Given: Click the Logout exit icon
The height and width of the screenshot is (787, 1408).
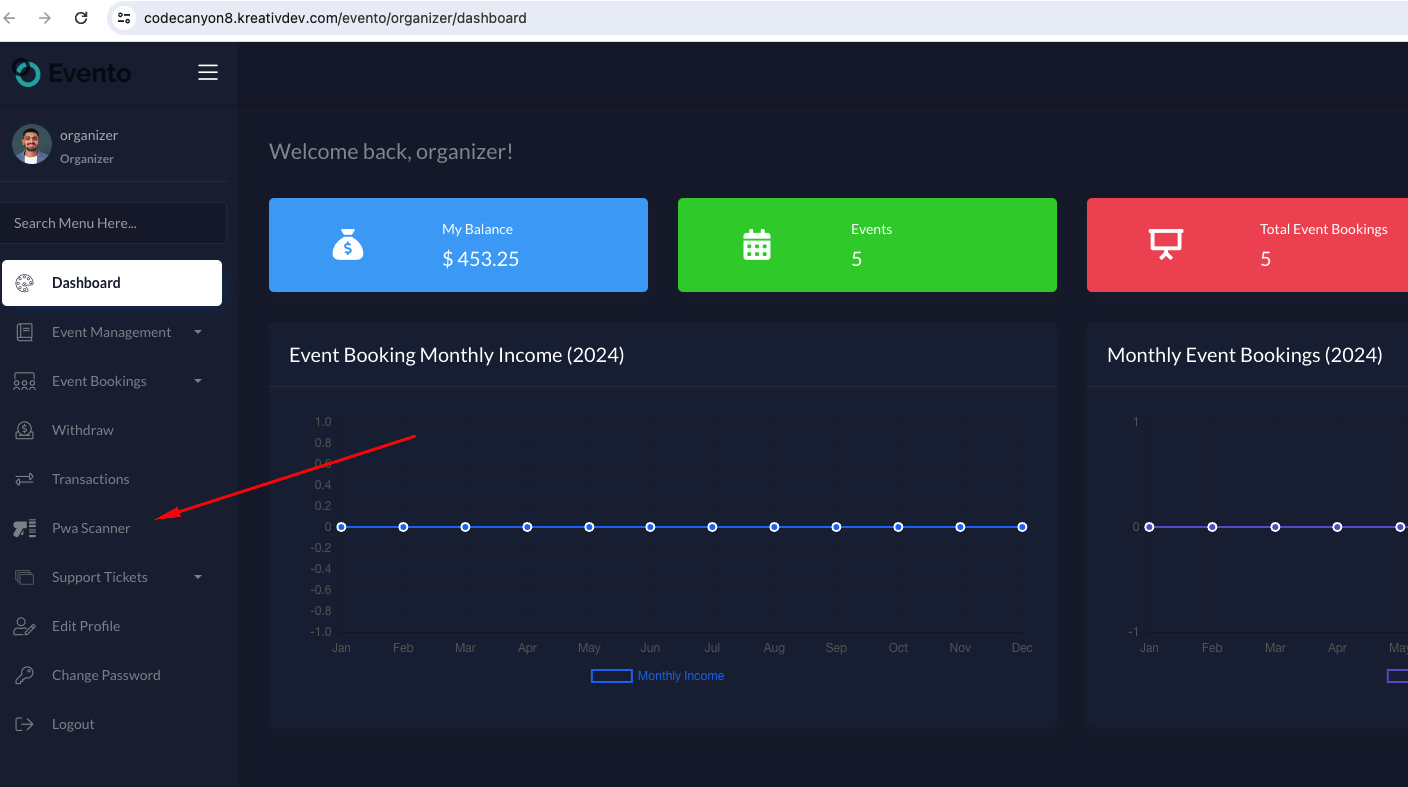Looking at the screenshot, I should 25,724.
